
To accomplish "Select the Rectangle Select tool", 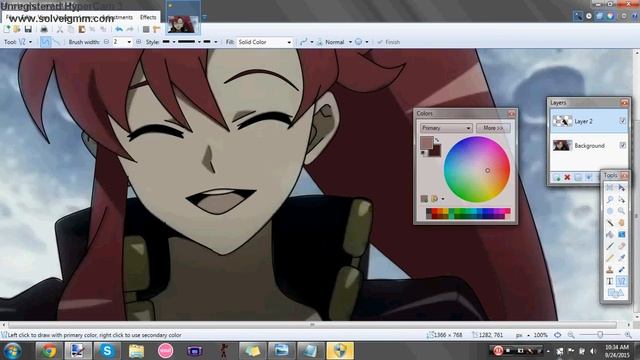I will [610, 187].
